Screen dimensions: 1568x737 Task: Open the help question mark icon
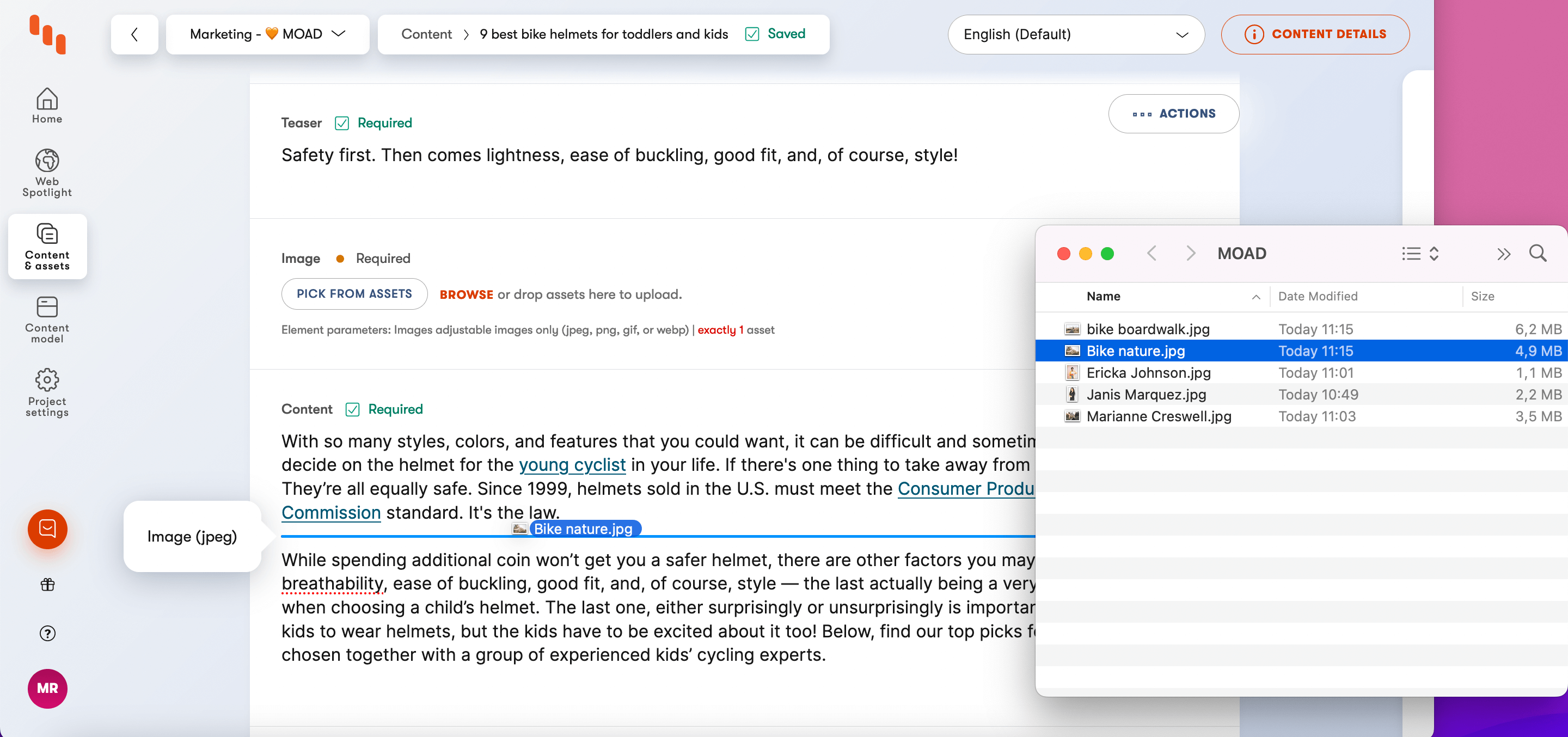tap(47, 634)
